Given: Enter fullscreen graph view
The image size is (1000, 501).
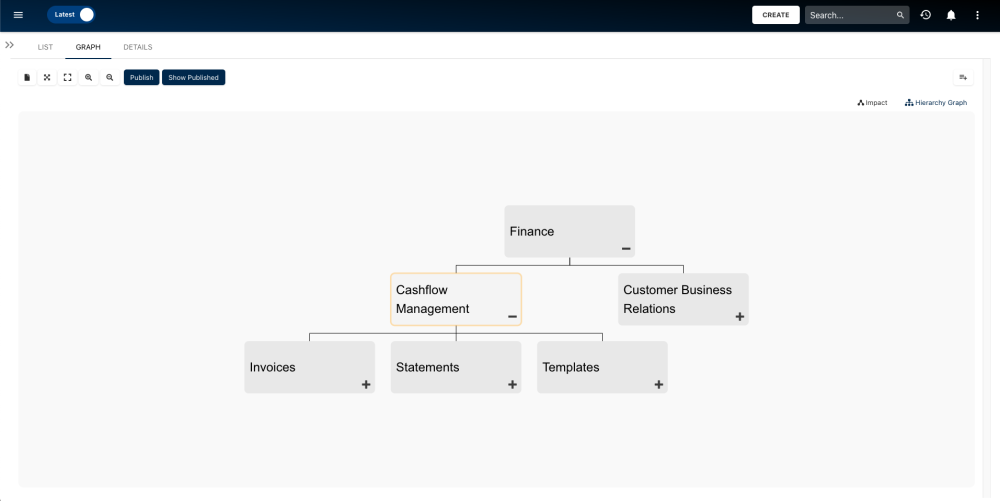Looking at the screenshot, I should coord(68,77).
